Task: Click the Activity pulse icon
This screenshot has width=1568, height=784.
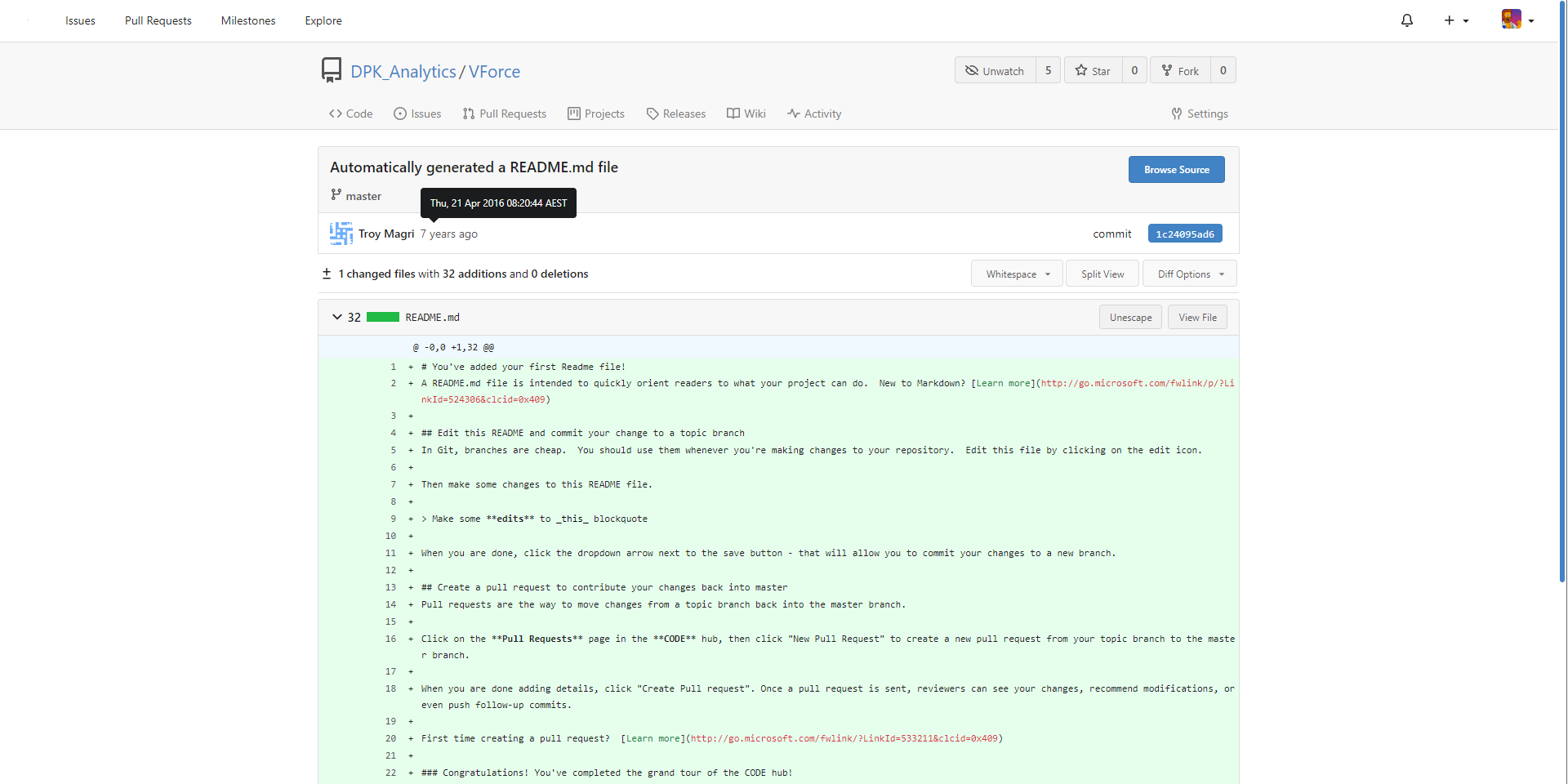Action: point(794,114)
